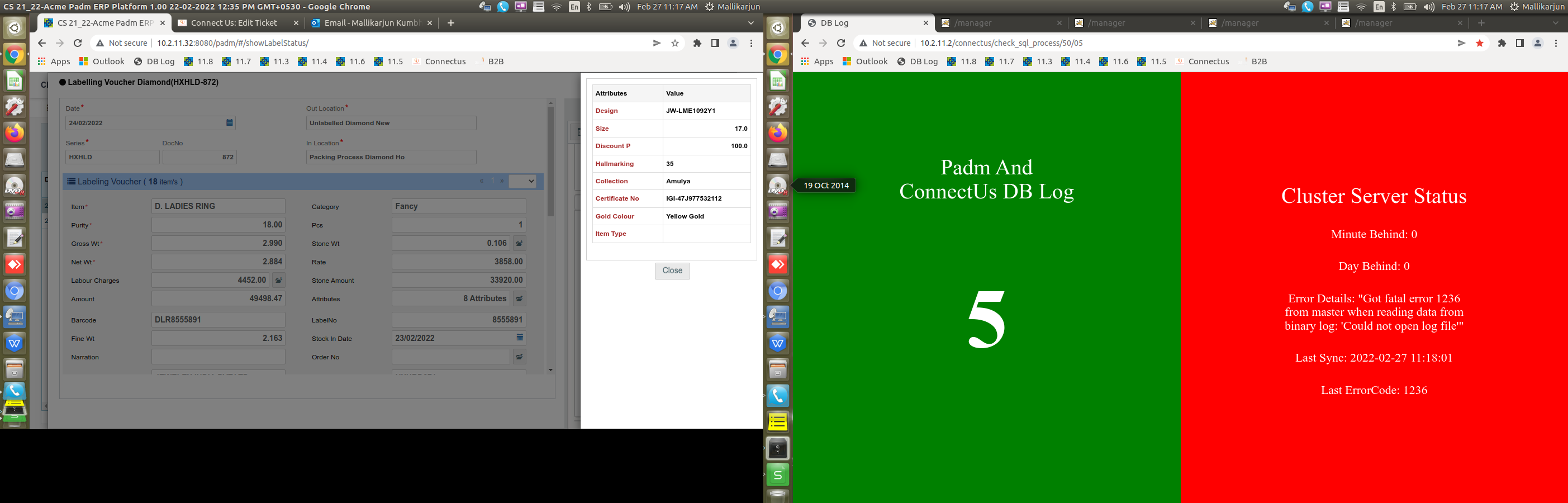Open 11.8 bookmark in left Chrome window
This screenshot has width=1568, height=503.
[198, 61]
